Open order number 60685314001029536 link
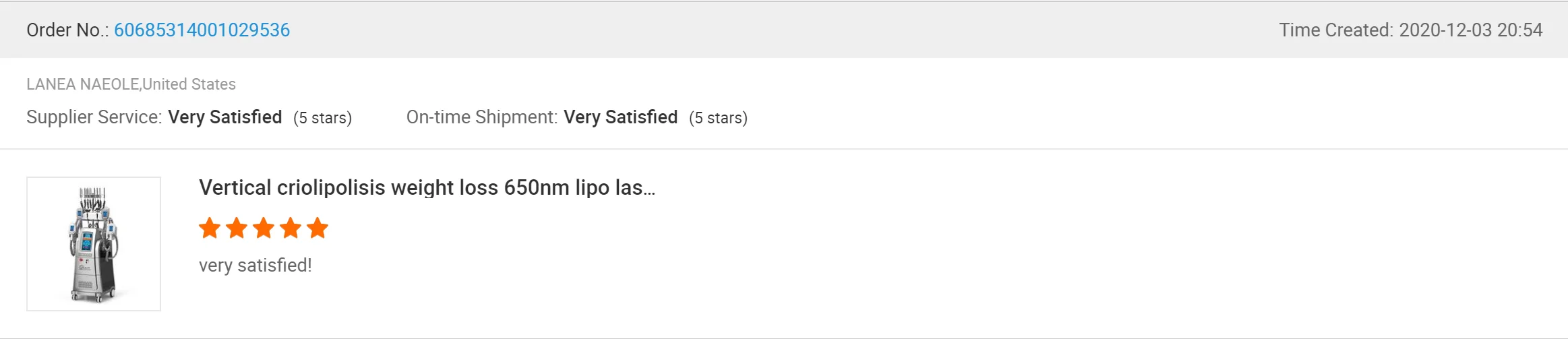The image size is (1568, 339). coord(202,30)
